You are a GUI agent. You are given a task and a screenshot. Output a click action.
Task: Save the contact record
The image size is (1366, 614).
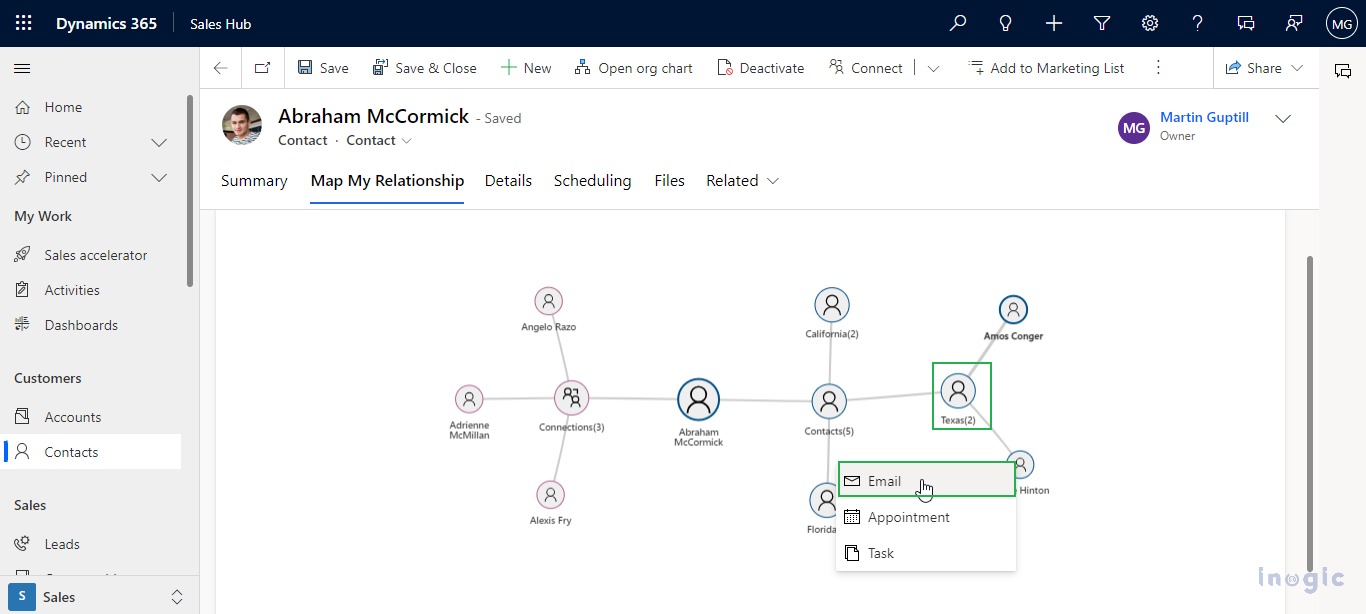point(322,67)
